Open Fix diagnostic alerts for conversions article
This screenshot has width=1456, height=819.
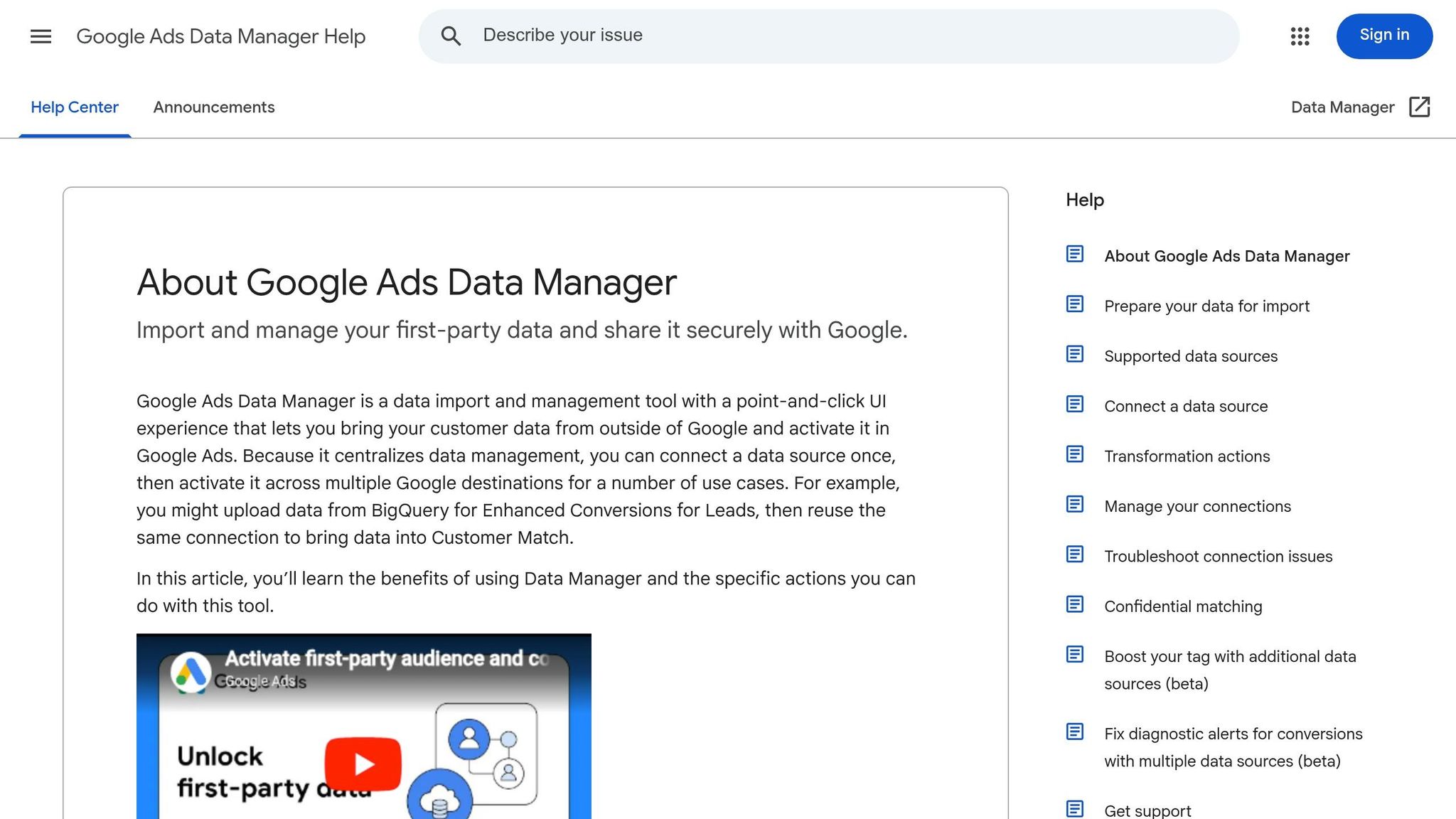click(x=1233, y=748)
